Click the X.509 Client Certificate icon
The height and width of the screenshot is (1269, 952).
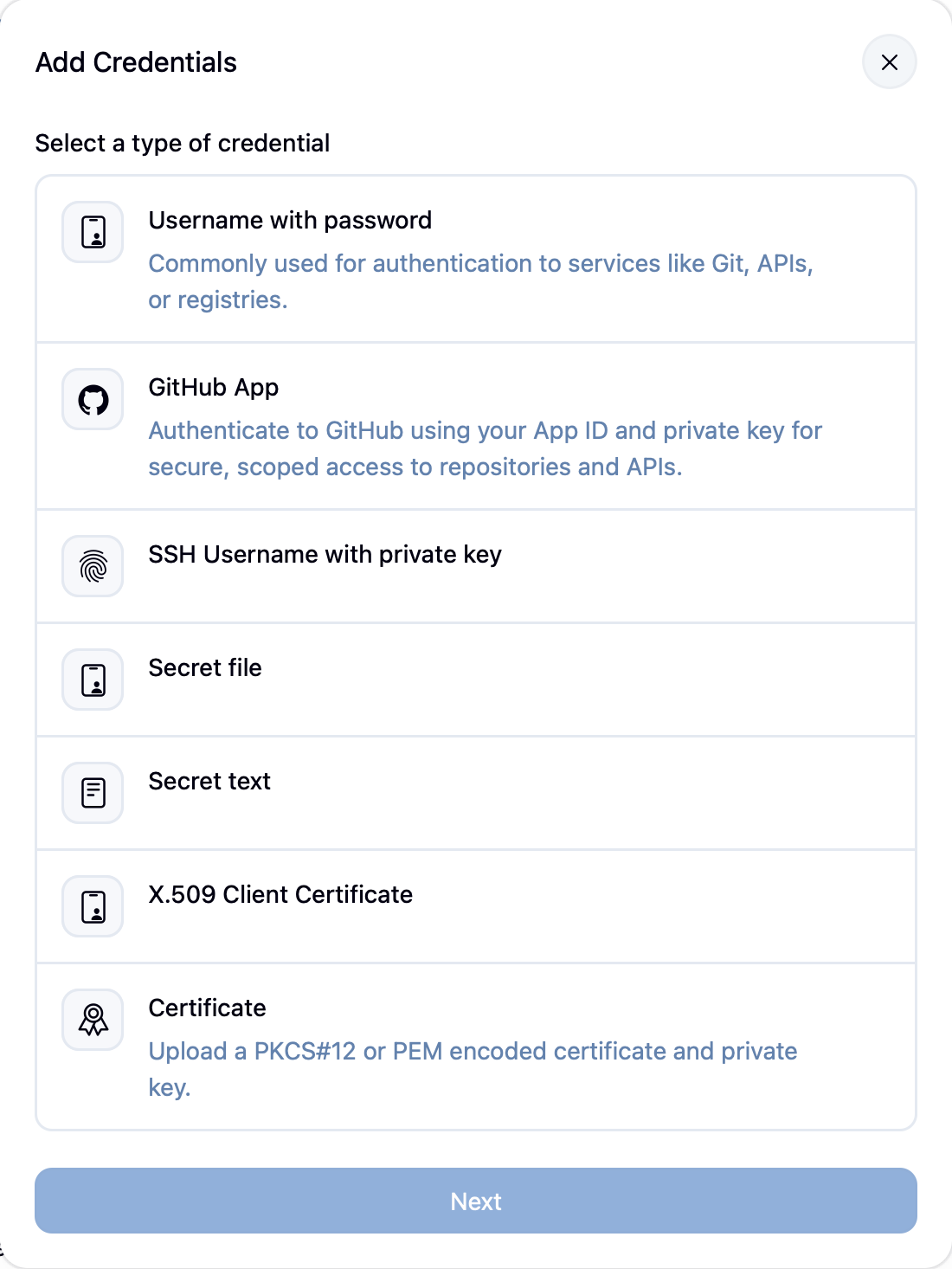coord(92,906)
